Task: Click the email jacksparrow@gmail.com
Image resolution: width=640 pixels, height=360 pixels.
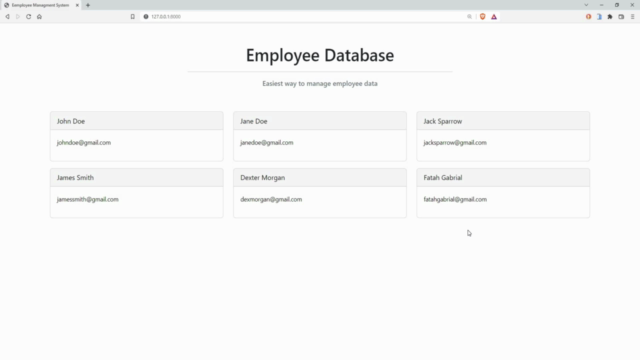Action: [x=455, y=142]
